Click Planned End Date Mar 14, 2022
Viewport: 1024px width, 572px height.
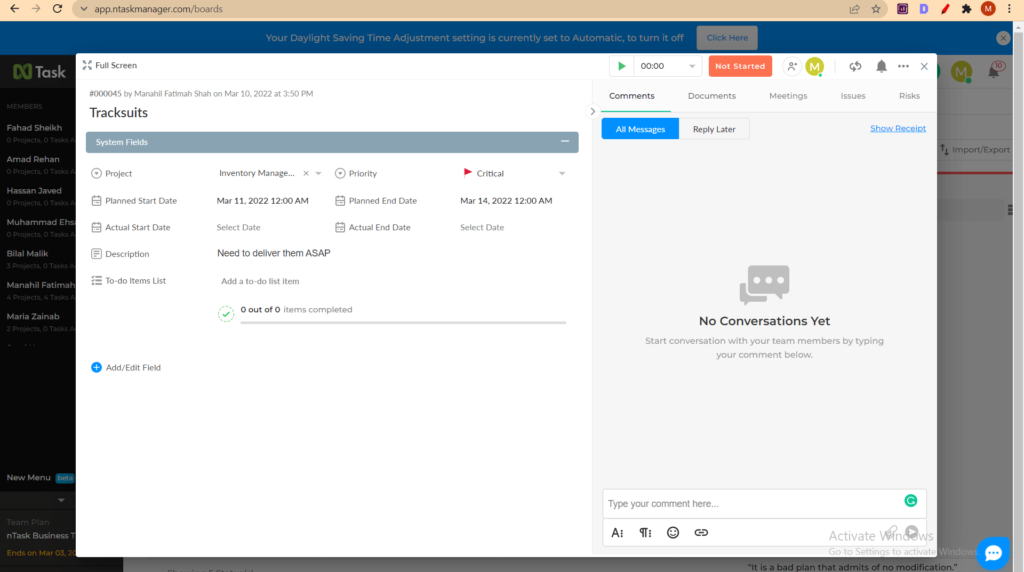point(506,200)
